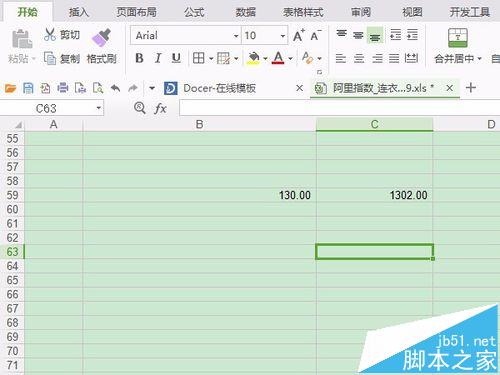Click the print preview magnifier icon

(98, 88)
